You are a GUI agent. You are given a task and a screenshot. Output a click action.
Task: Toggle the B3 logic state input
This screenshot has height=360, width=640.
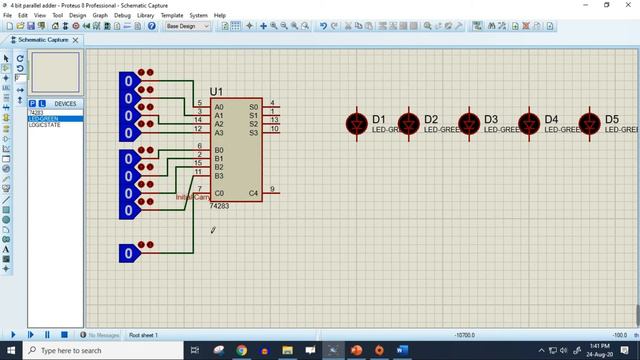(130, 210)
